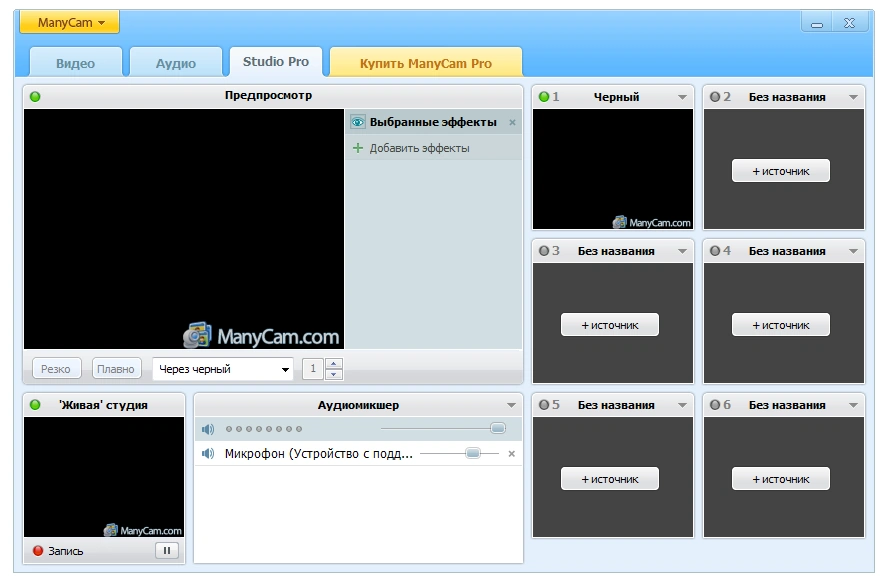894x580 pixels.
Task: Toggle the green Предпросмотр status indicator
Action: pyautogui.click(x=35, y=96)
